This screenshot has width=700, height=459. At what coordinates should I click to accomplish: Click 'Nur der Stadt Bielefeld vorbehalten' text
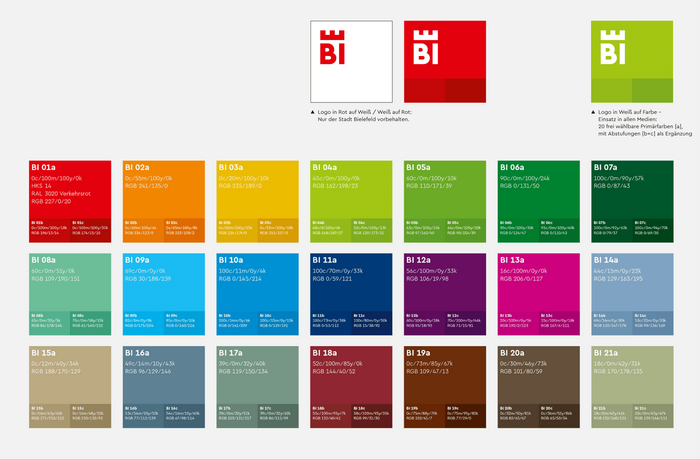click(363, 119)
